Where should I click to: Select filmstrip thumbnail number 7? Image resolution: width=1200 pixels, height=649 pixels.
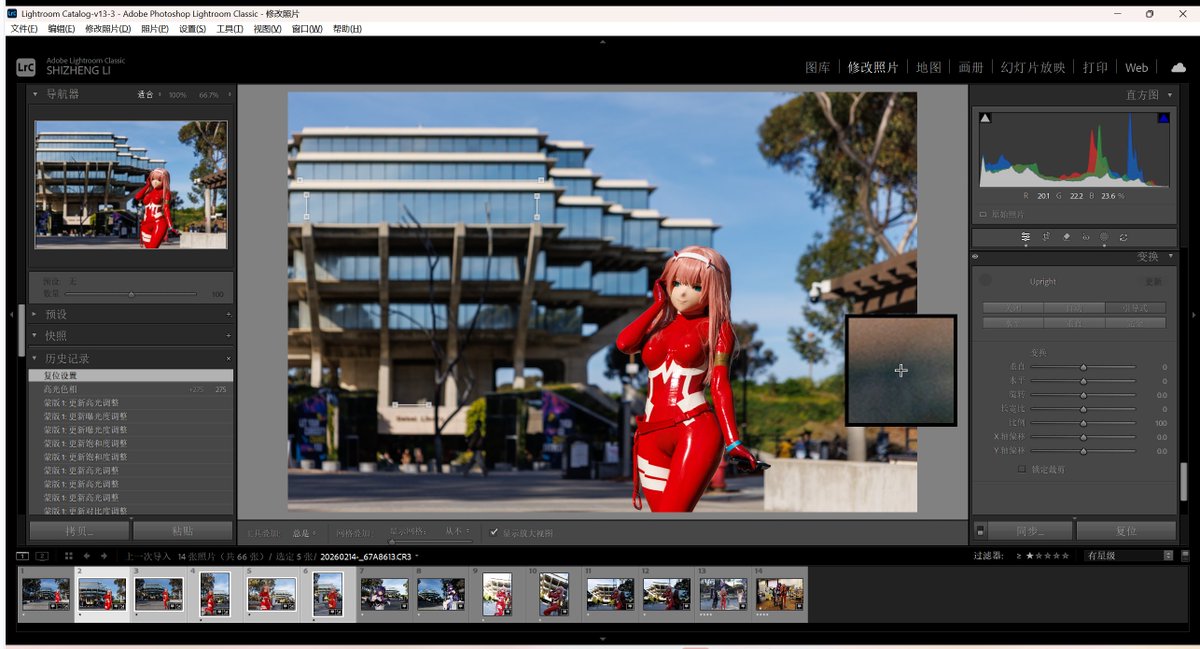(384, 594)
